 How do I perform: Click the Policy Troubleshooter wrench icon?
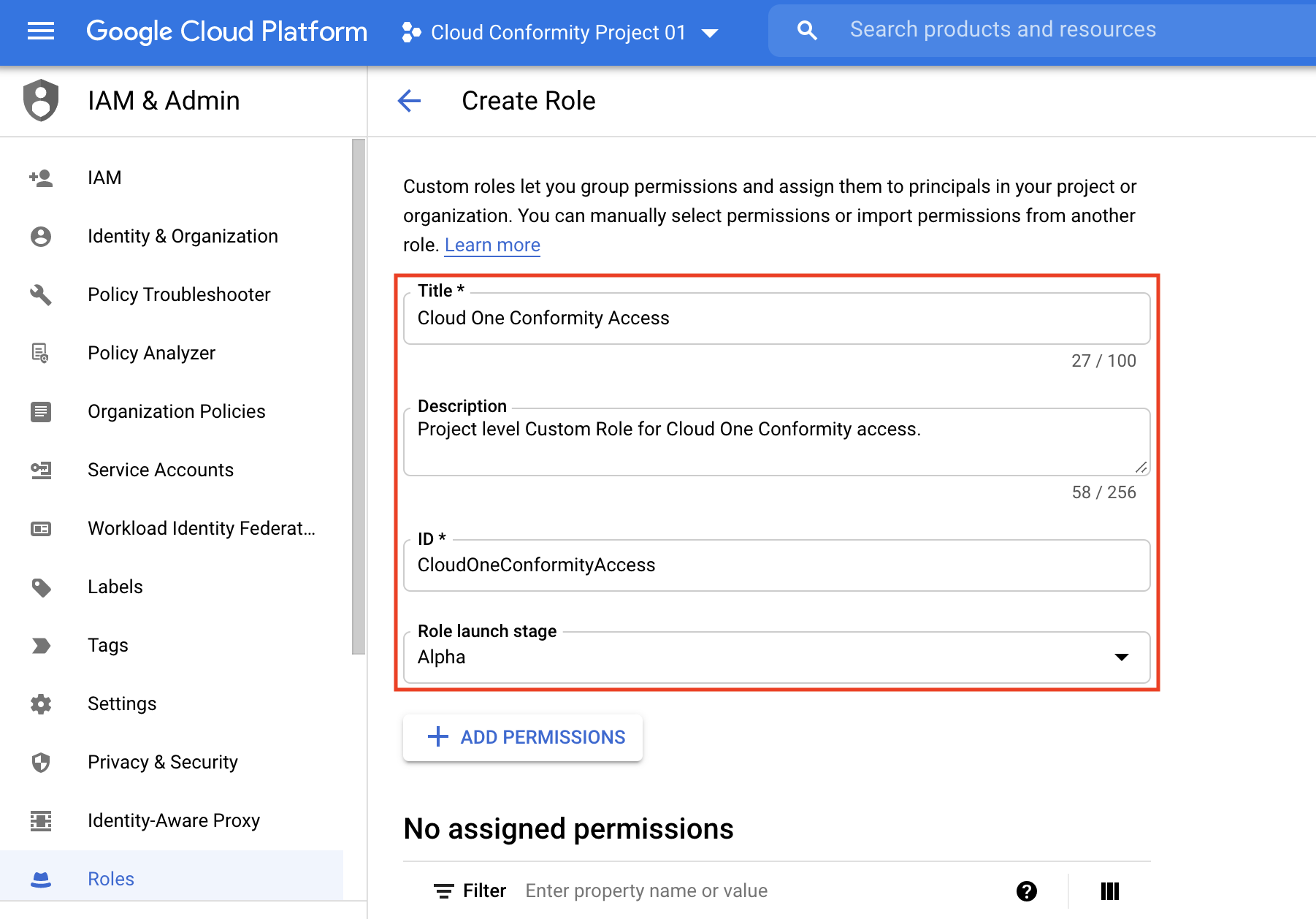(41, 294)
